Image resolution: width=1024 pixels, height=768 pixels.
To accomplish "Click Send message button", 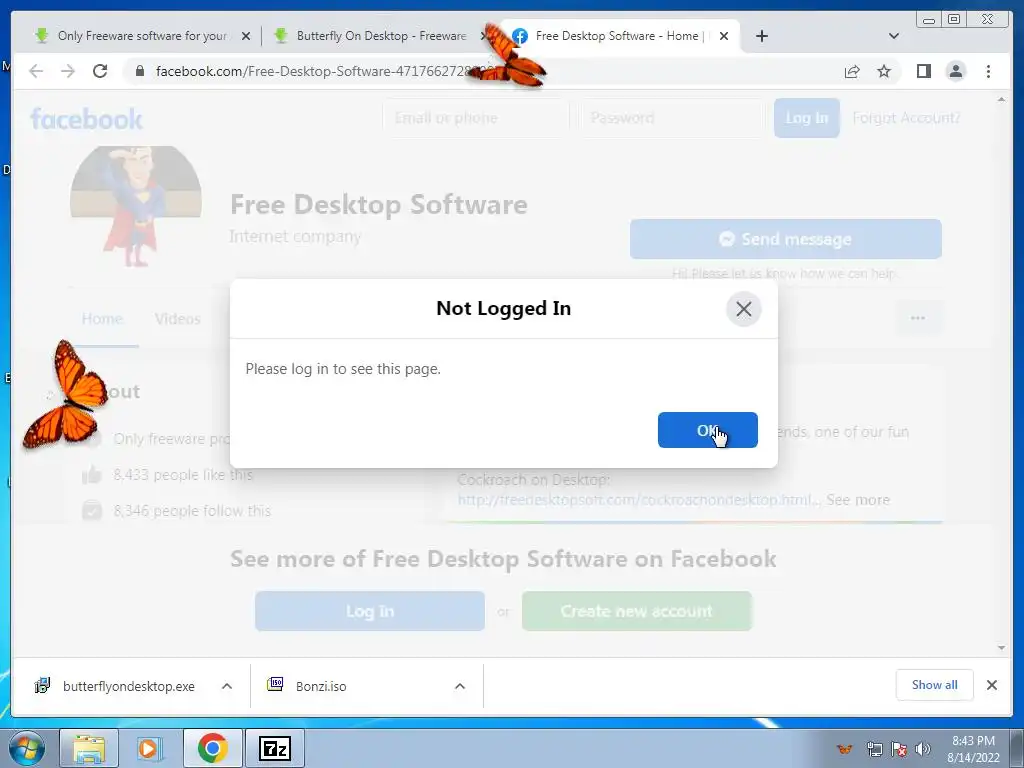I will pos(786,239).
